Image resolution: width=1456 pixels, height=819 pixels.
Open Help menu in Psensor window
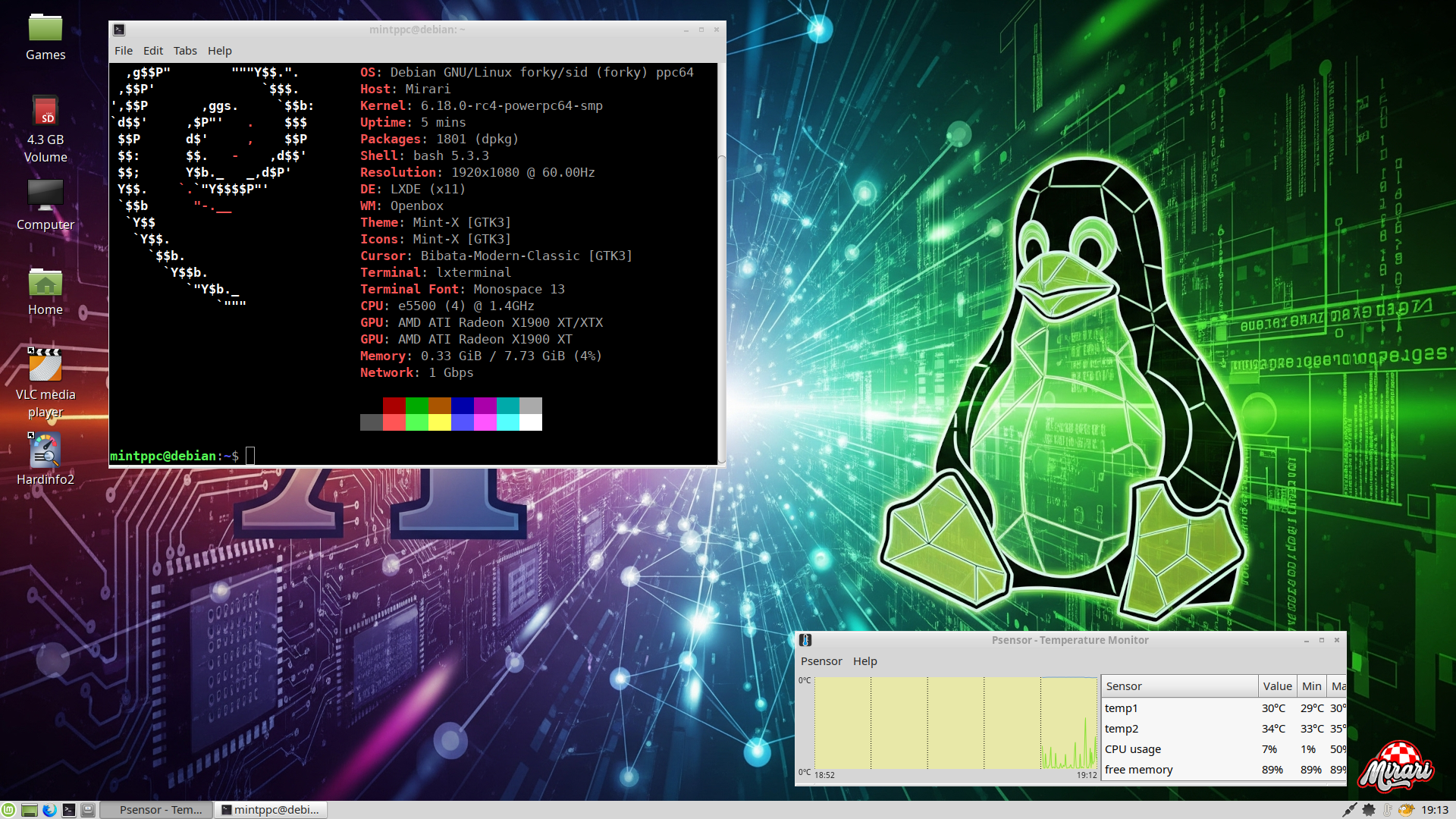864,661
